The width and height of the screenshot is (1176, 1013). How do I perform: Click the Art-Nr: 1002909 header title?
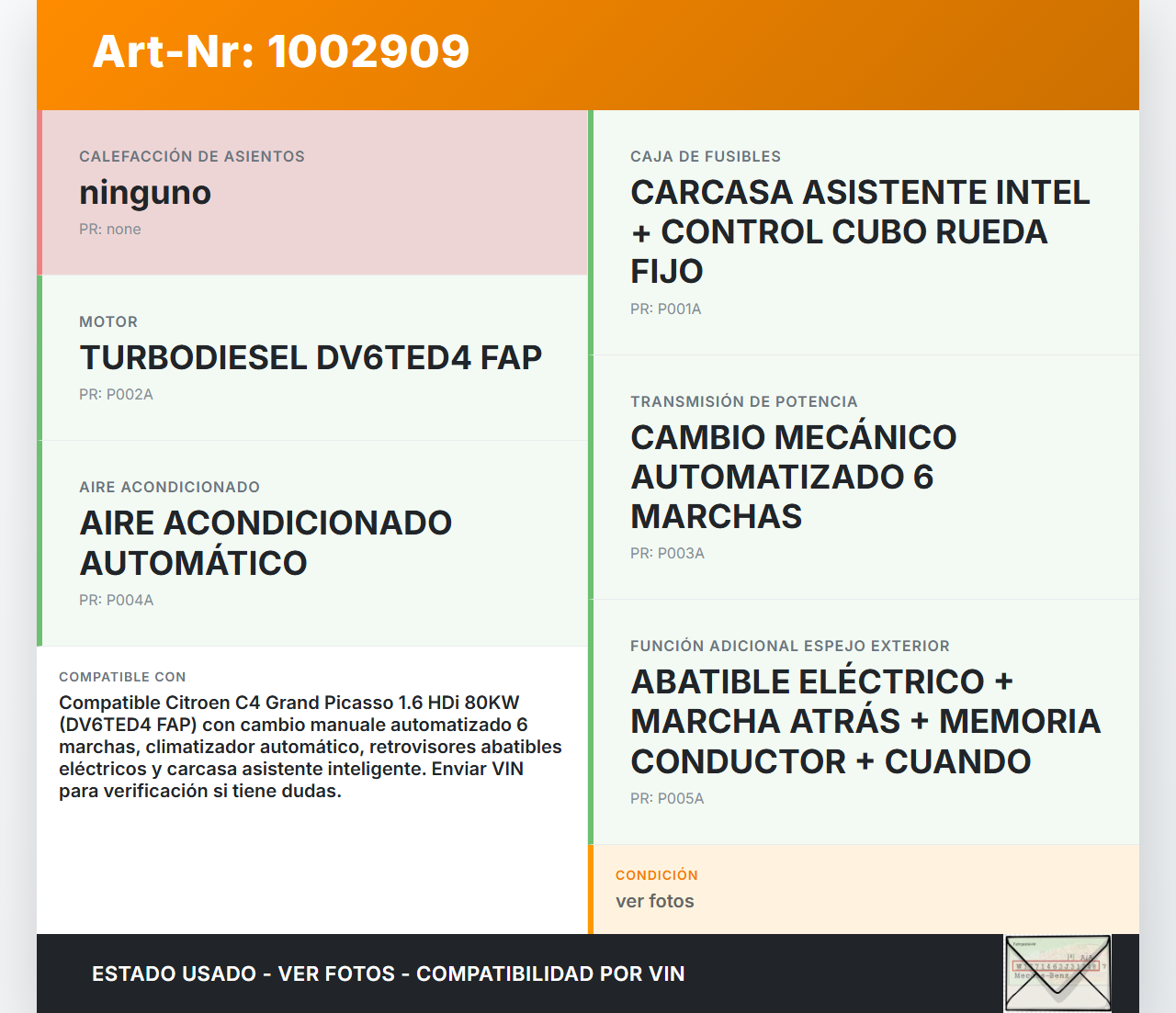(x=280, y=51)
